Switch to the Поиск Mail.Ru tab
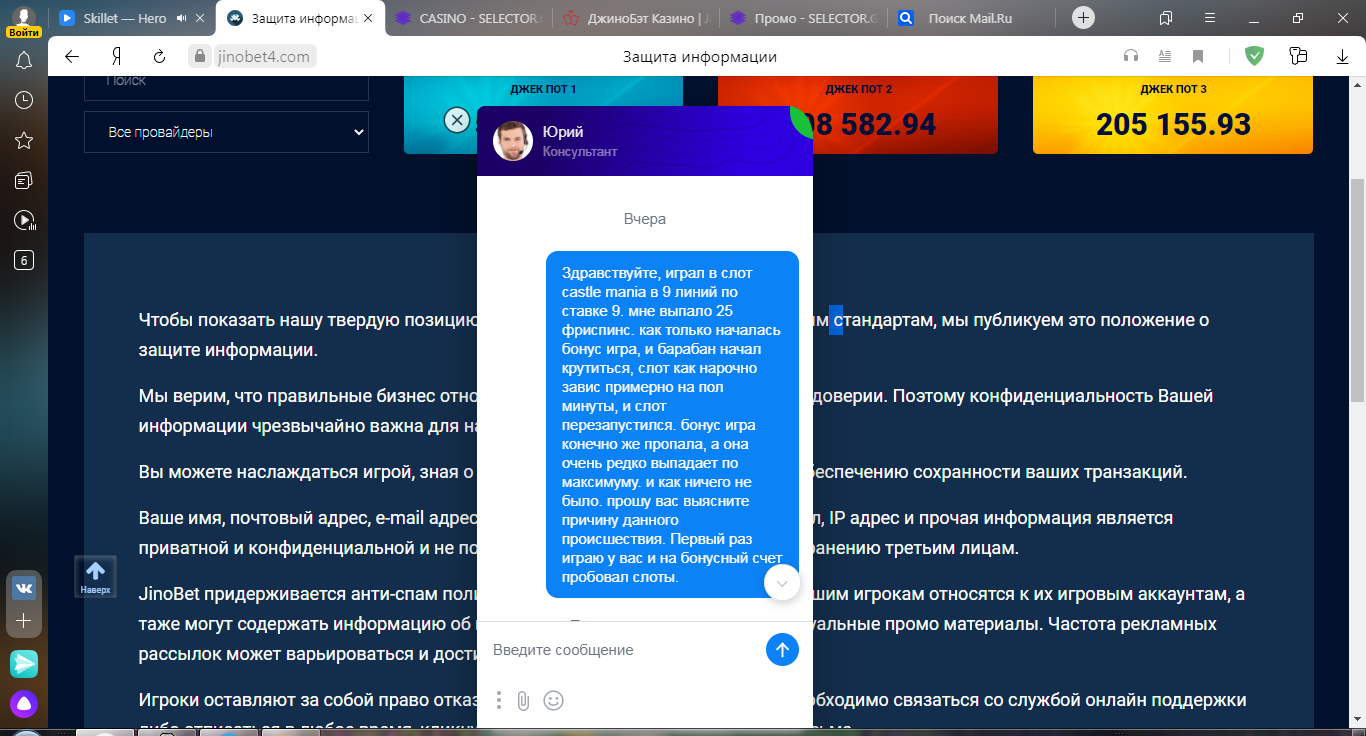1366x736 pixels. (x=972, y=18)
